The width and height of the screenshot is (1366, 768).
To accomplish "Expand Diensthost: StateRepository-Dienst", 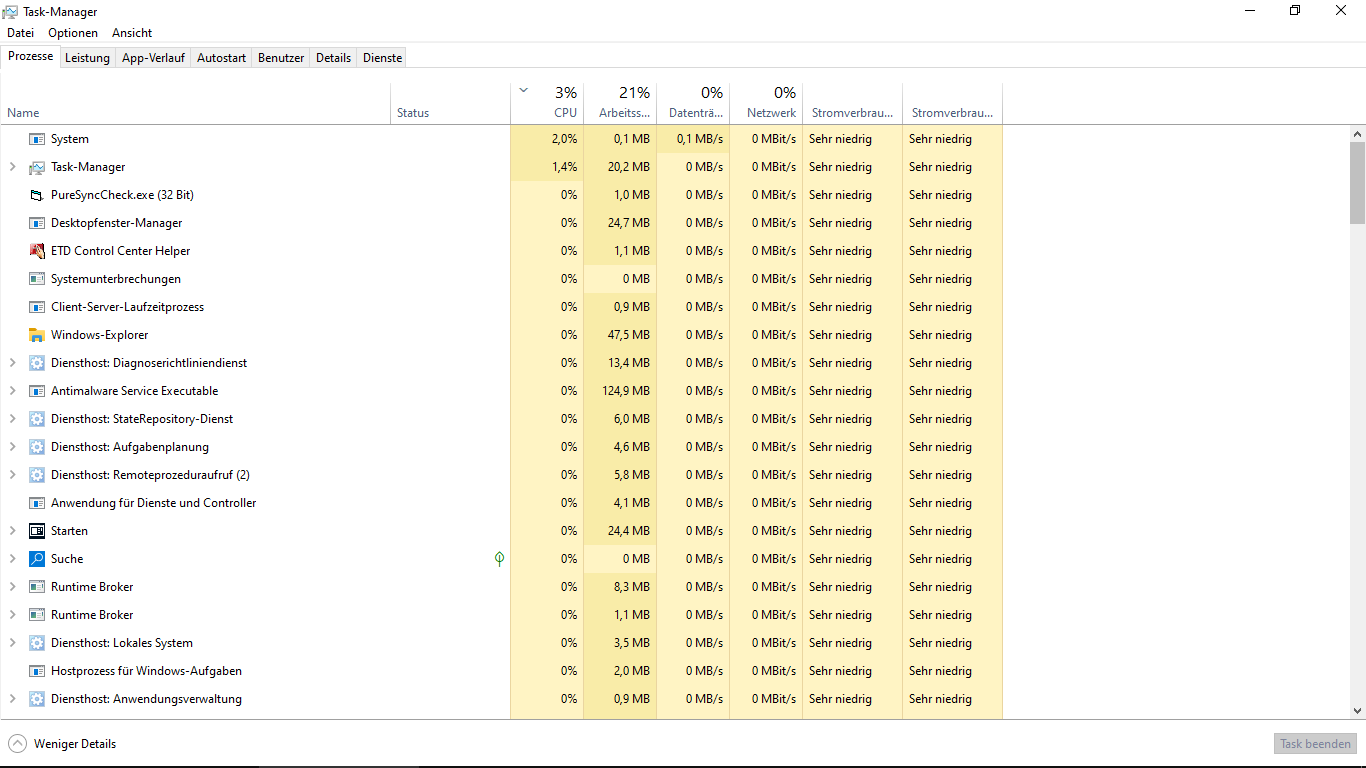I will coord(12,419).
